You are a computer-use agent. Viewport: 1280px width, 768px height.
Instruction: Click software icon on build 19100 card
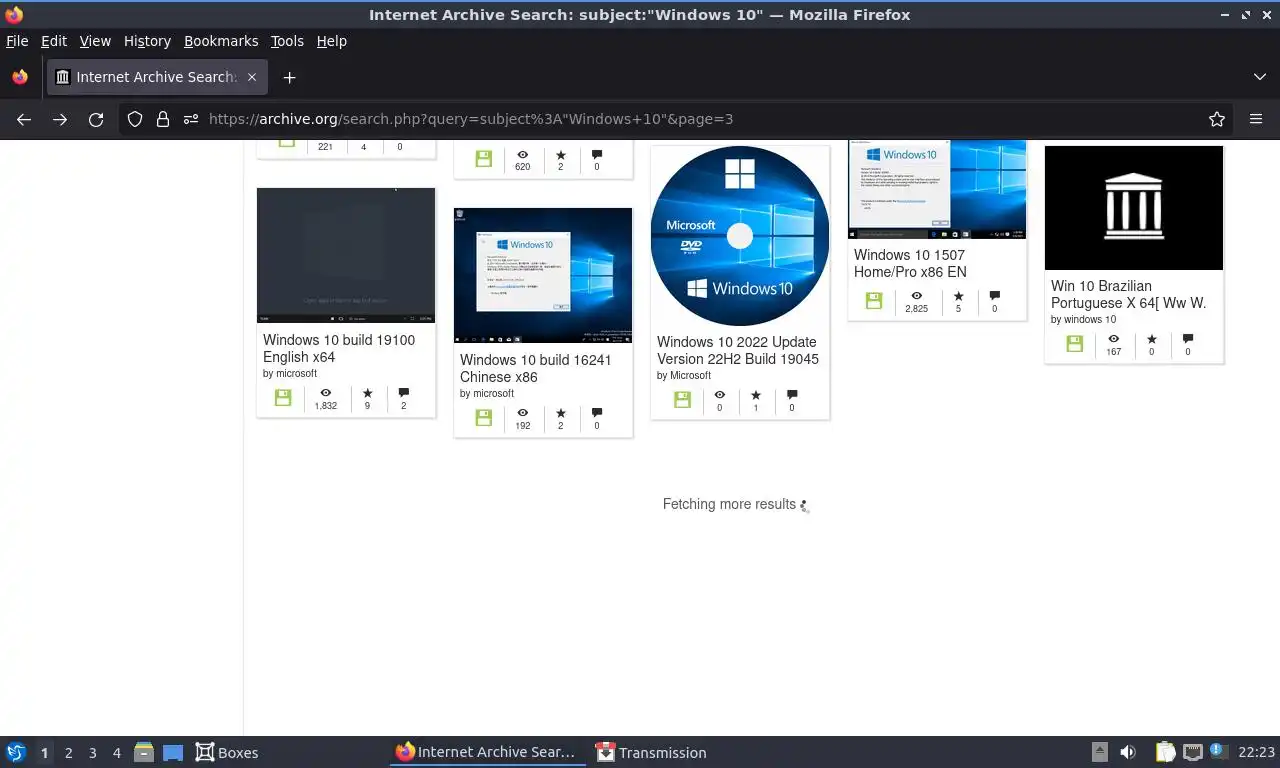[284, 397]
